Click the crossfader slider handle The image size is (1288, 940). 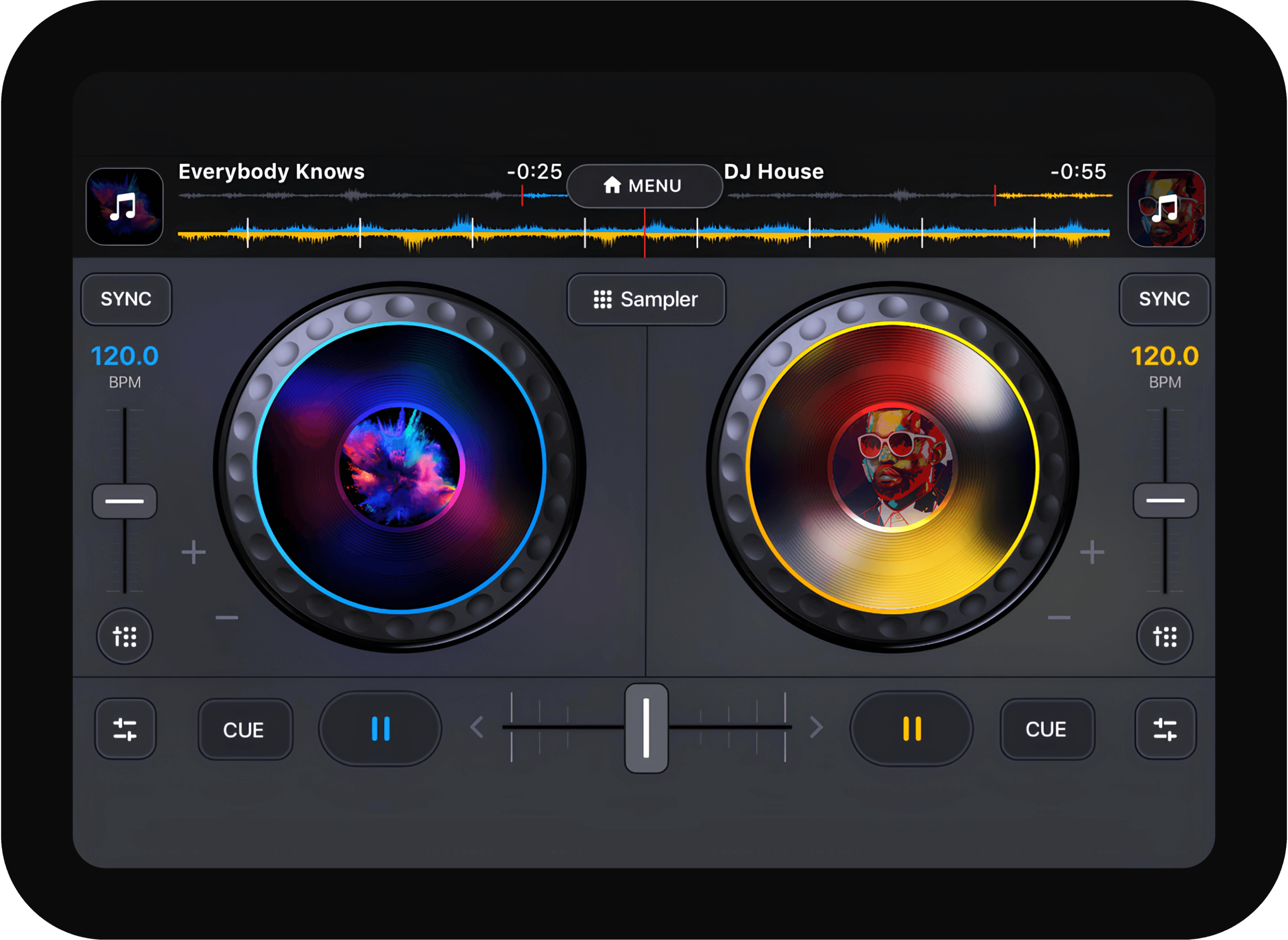pos(646,728)
